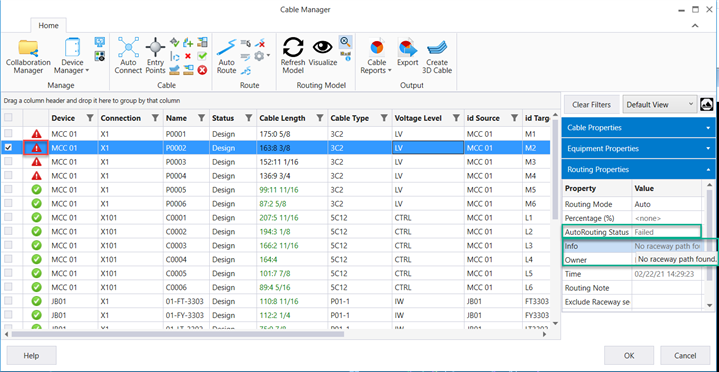
Task: Click the AutoRouting Status property row
Action: pyautogui.click(x=632, y=232)
